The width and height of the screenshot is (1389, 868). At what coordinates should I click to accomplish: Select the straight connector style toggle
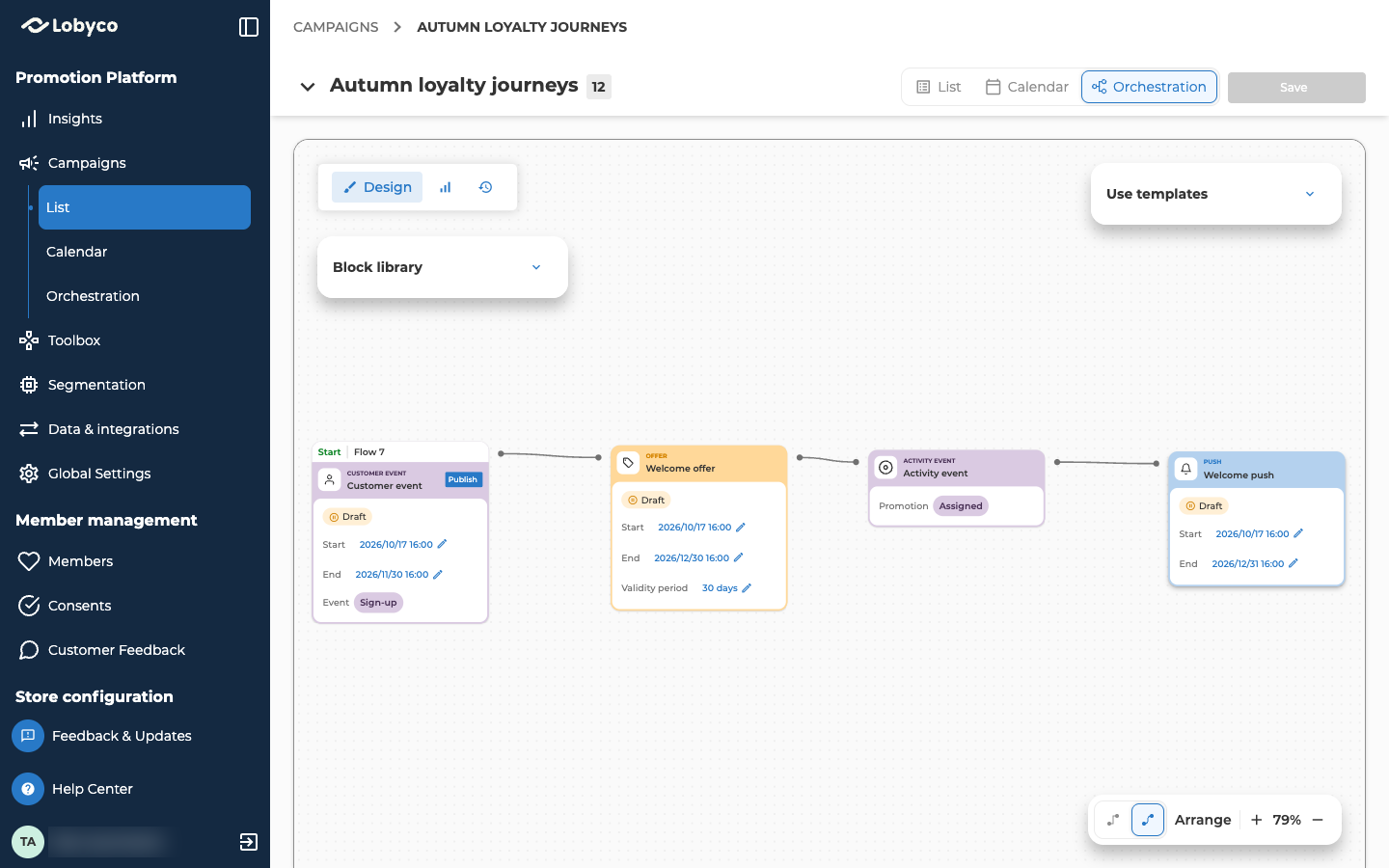[1113, 820]
